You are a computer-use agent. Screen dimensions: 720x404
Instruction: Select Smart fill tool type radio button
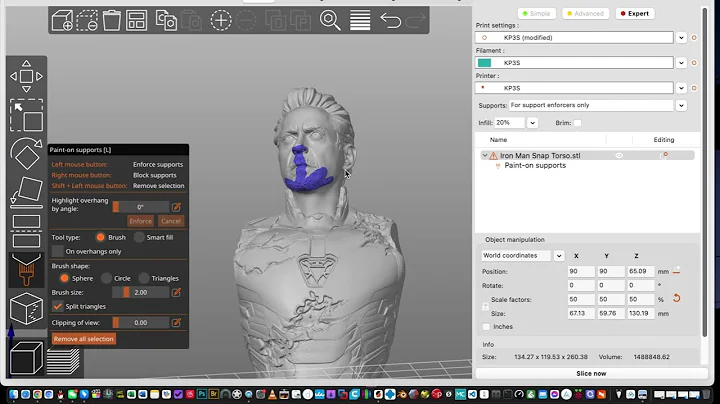point(139,237)
